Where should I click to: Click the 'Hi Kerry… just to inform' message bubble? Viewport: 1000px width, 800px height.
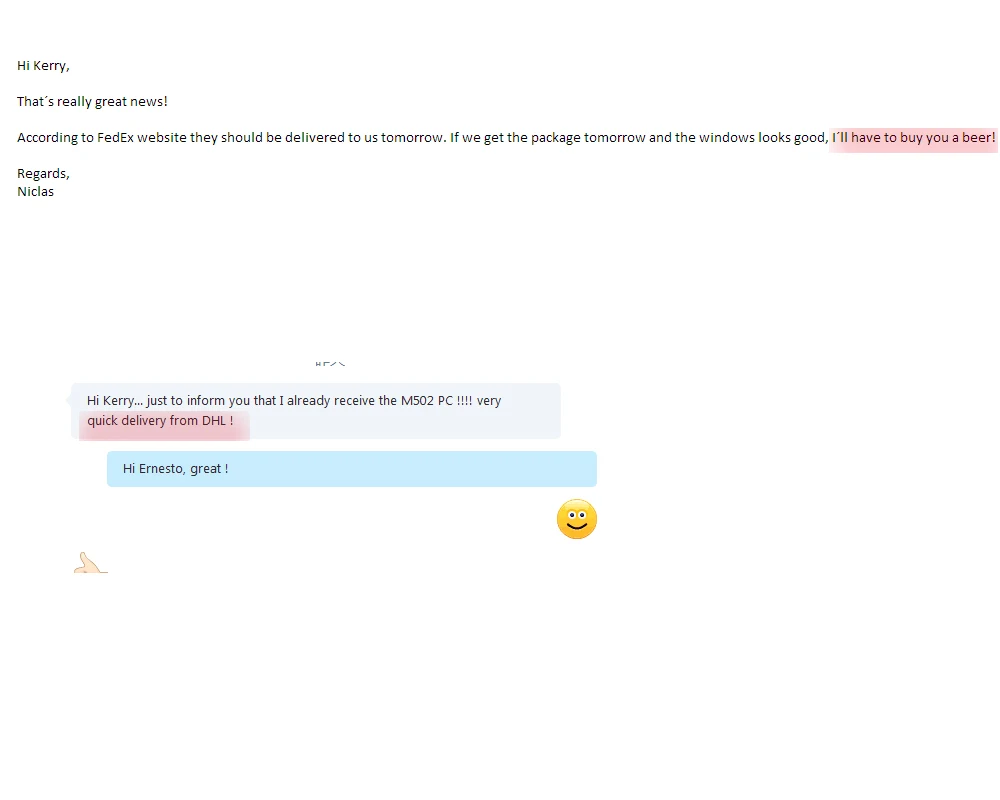(316, 411)
